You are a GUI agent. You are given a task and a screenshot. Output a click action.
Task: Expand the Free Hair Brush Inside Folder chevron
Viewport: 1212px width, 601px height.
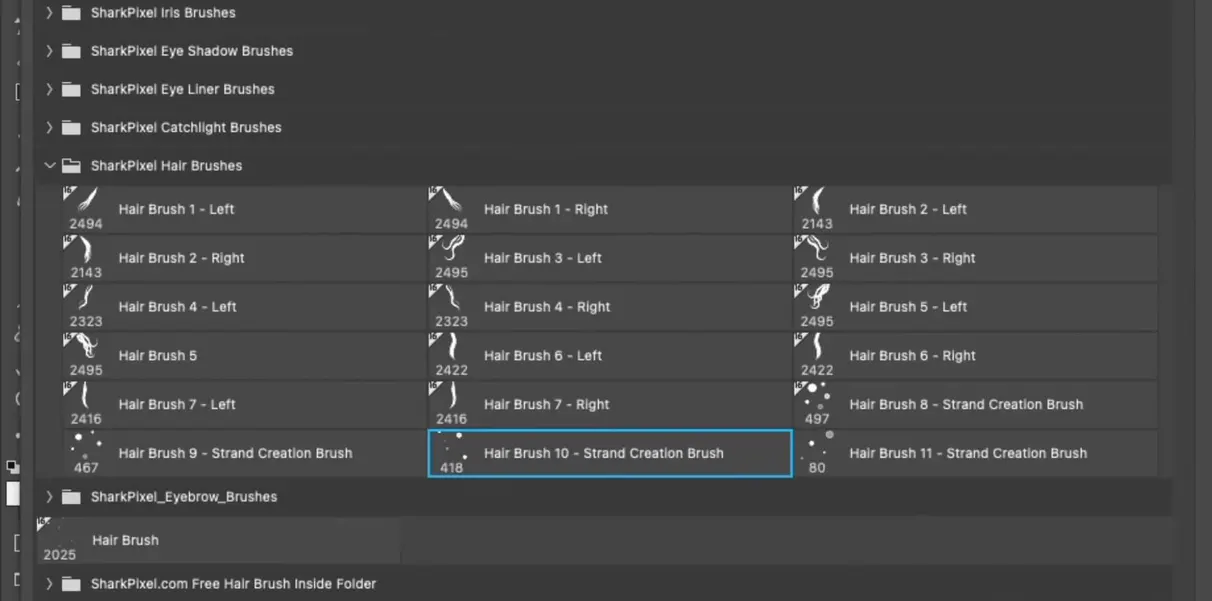[49, 583]
